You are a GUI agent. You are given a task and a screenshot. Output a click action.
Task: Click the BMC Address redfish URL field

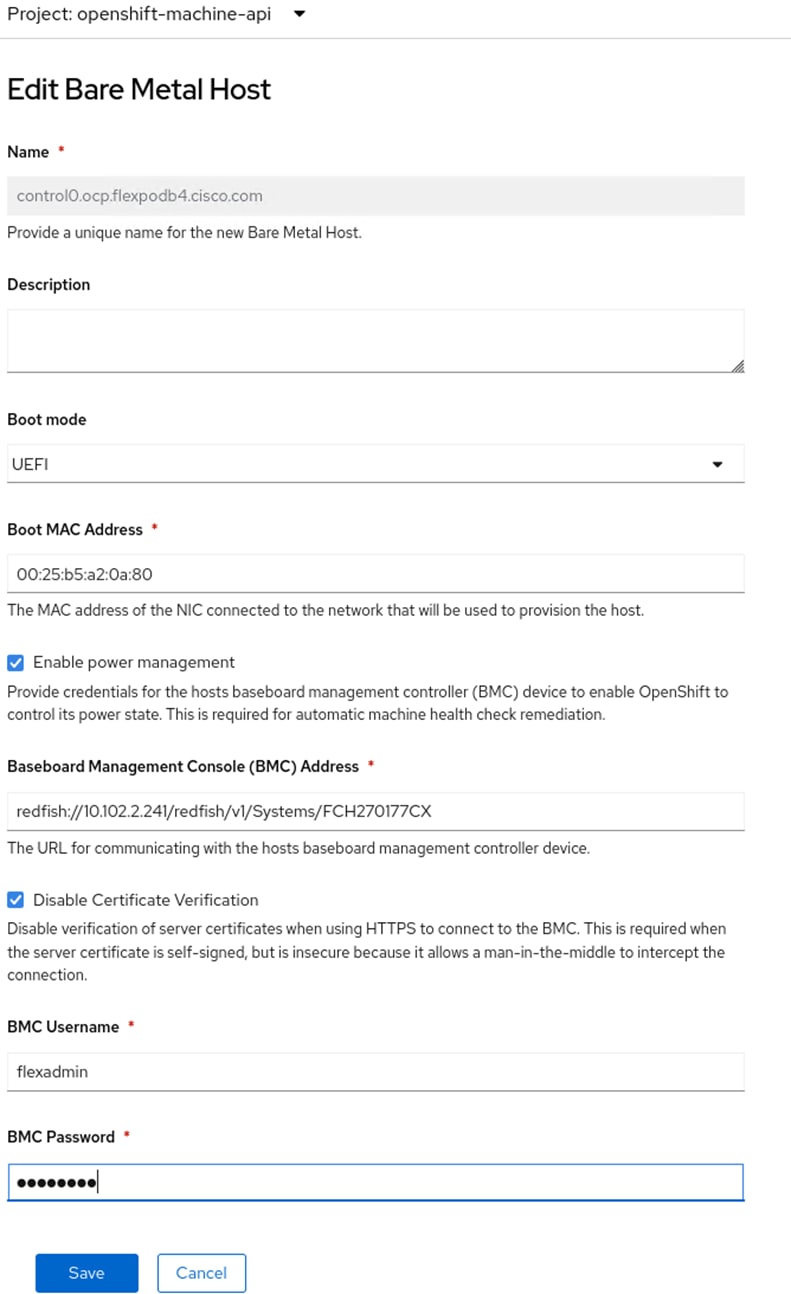tap(376, 811)
